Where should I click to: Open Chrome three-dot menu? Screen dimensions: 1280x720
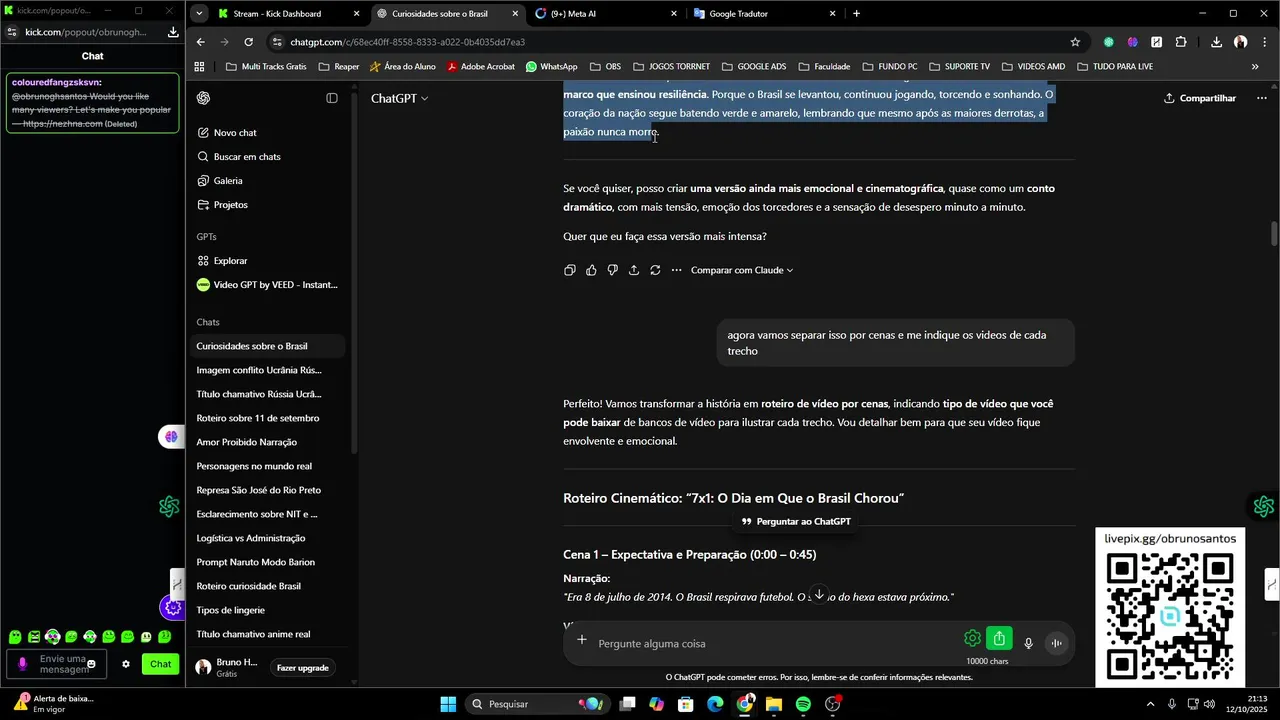point(1265,42)
